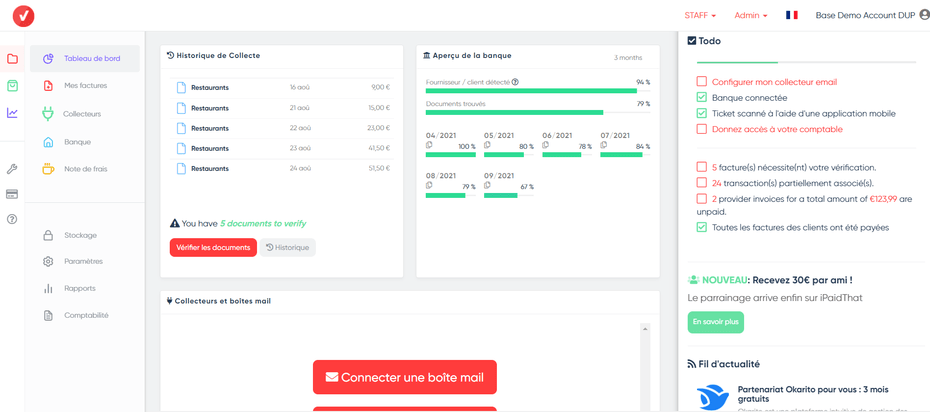
Task: Go to 'Mes factures' in sidebar
Action: click(x=85, y=86)
